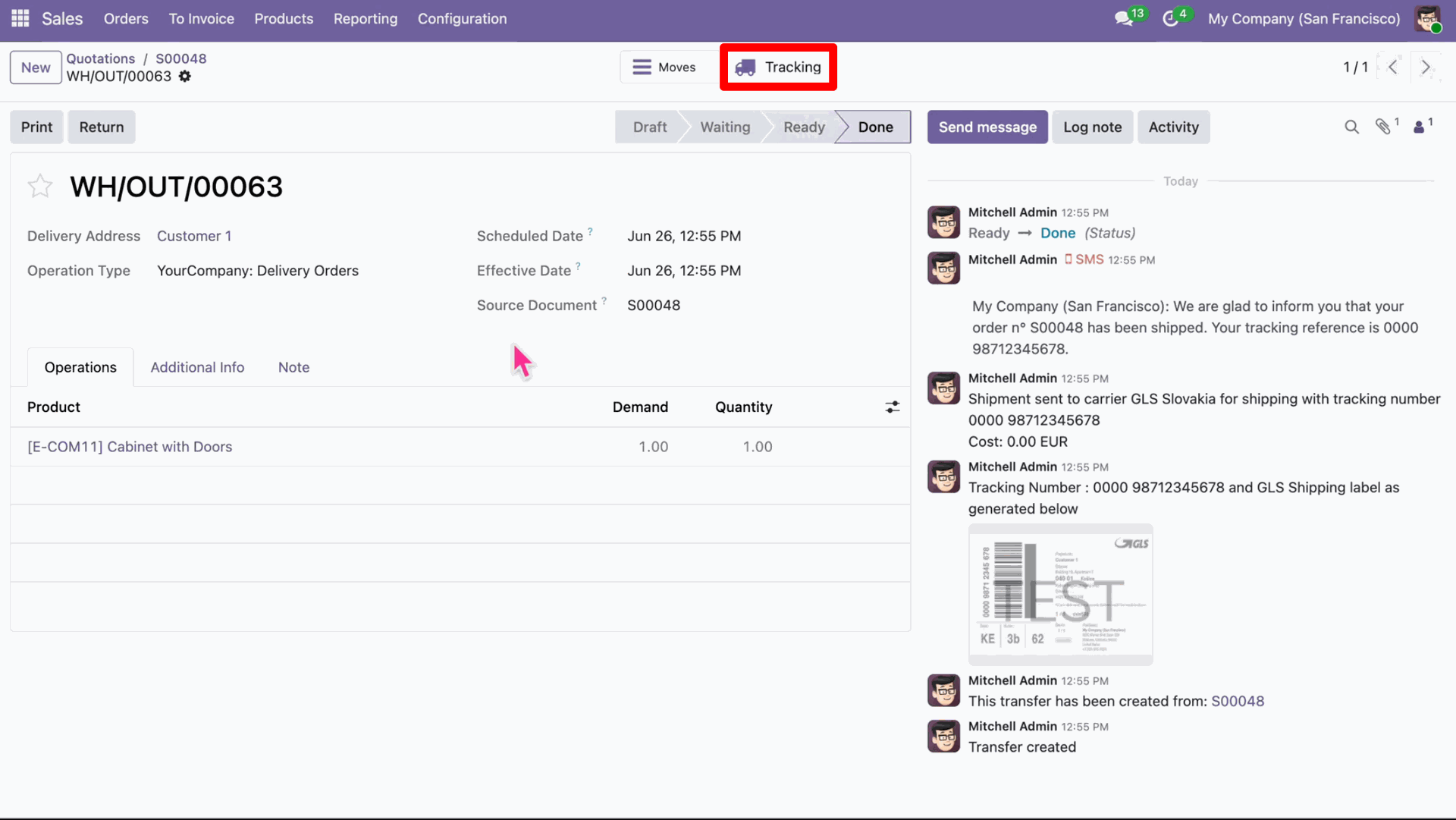The height and width of the screenshot is (820, 1456).
Task: Open column options adjust icon in Operations table
Action: coord(893,407)
